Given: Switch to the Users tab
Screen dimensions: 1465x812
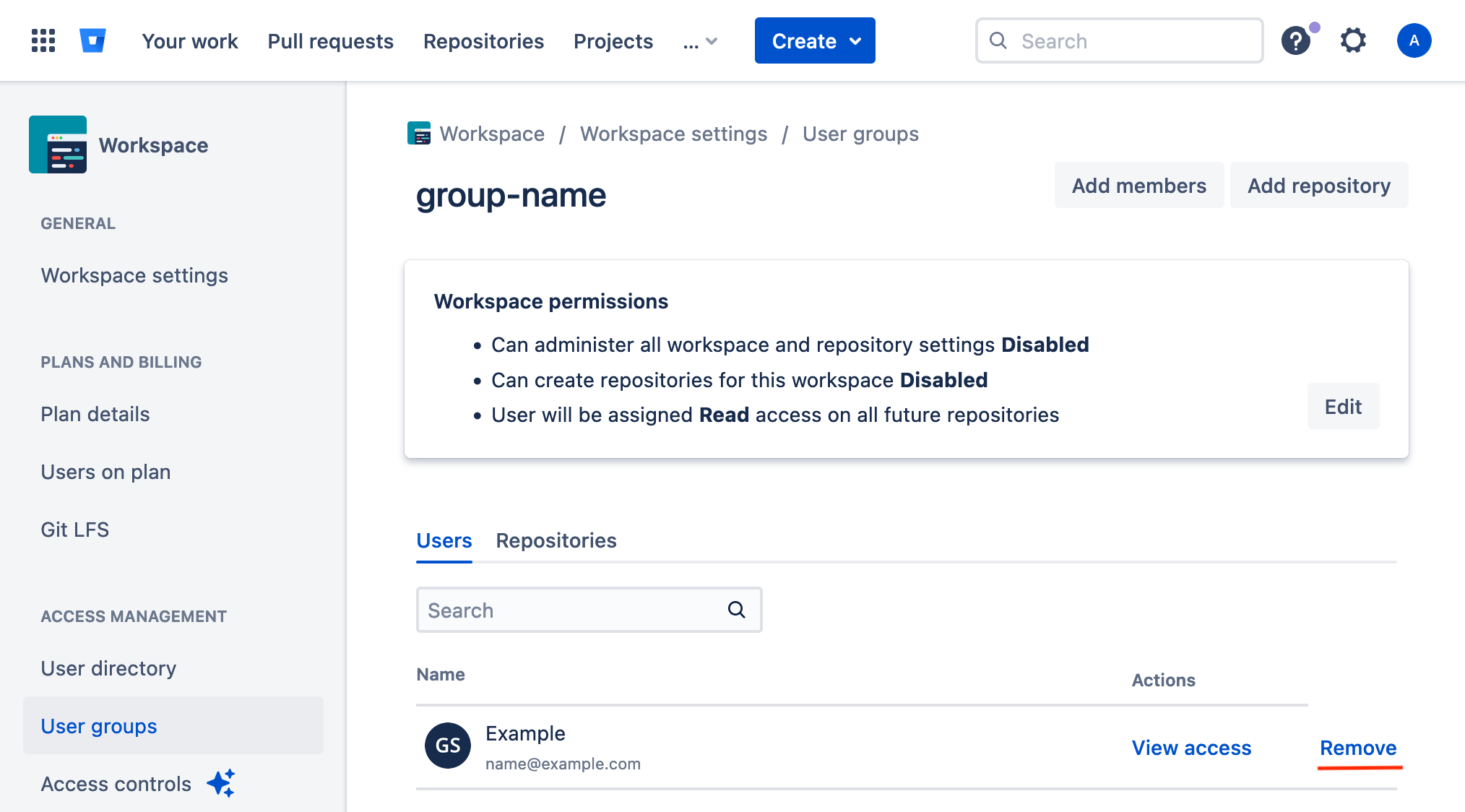Looking at the screenshot, I should (444, 540).
